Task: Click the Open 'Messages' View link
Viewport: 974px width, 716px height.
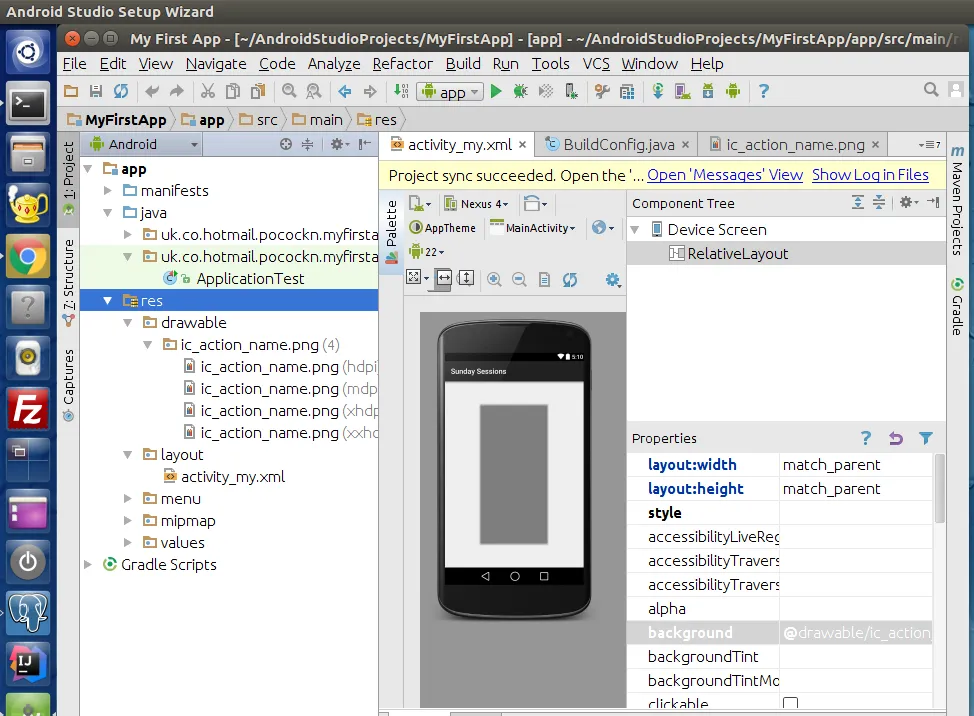Action: 725,175
